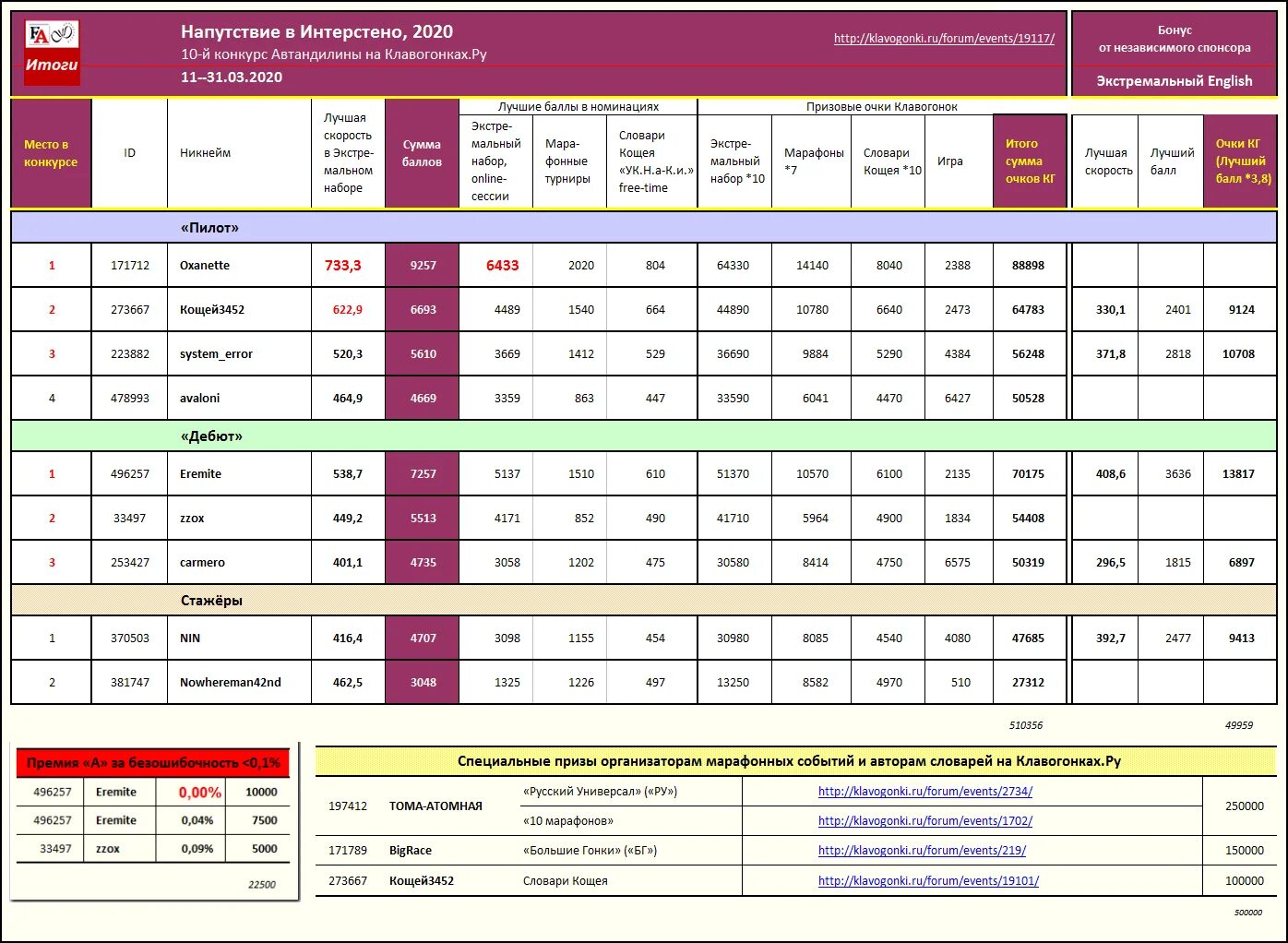Select the score total 7257
The width and height of the screenshot is (1288, 943).
[x=423, y=474]
